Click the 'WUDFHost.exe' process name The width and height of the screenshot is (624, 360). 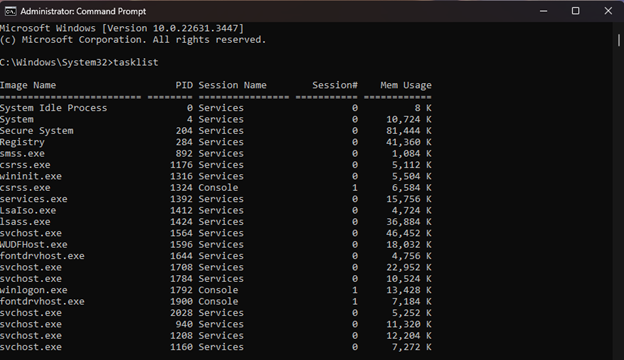tap(33, 245)
